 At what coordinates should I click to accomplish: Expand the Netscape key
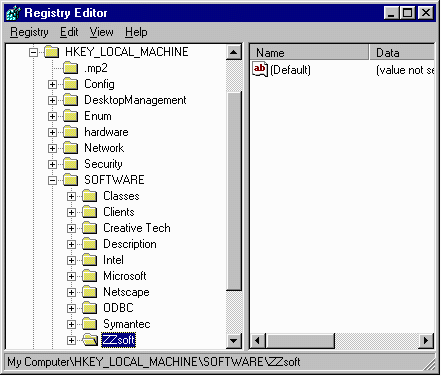click(71, 292)
